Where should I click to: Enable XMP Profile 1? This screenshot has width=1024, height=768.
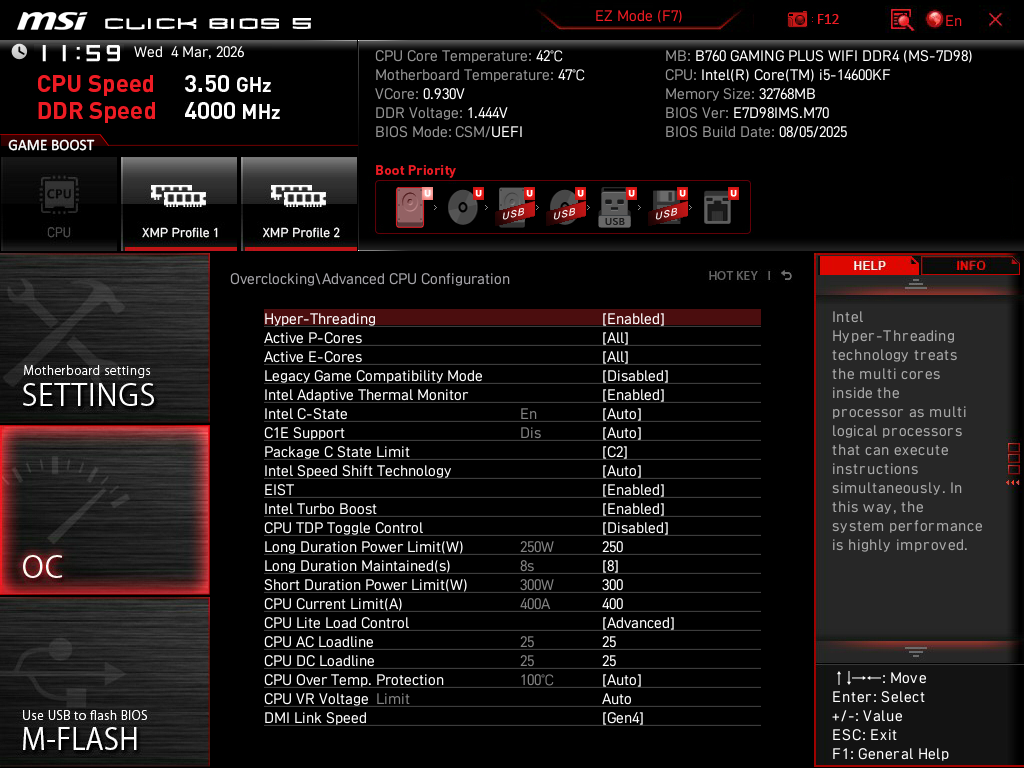pyautogui.click(x=180, y=203)
